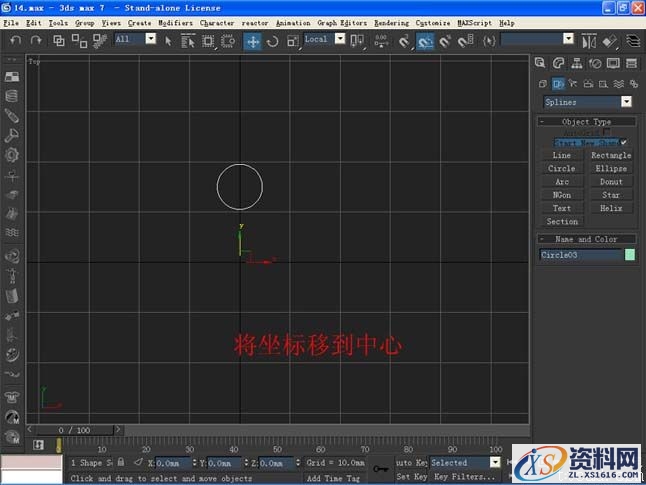Click the Rectangular Selection Region icon

coord(208,41)
